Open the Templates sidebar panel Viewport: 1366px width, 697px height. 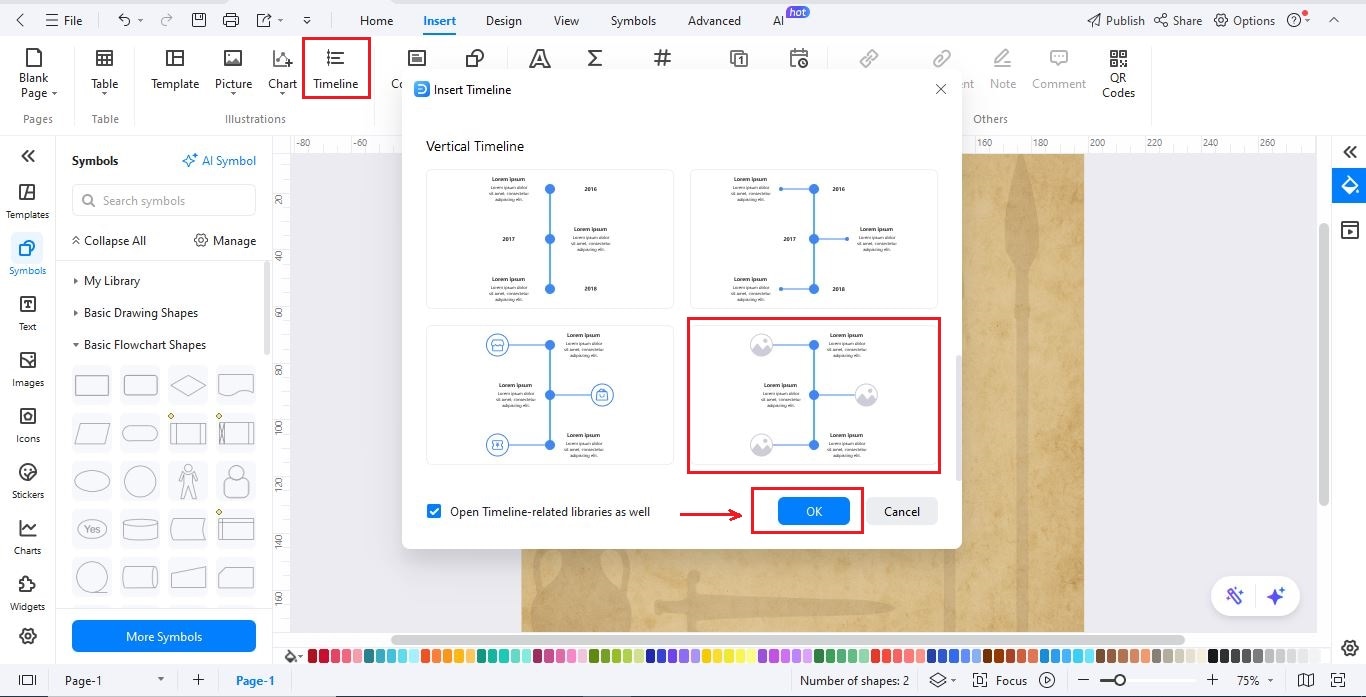(x=28, y=200)
